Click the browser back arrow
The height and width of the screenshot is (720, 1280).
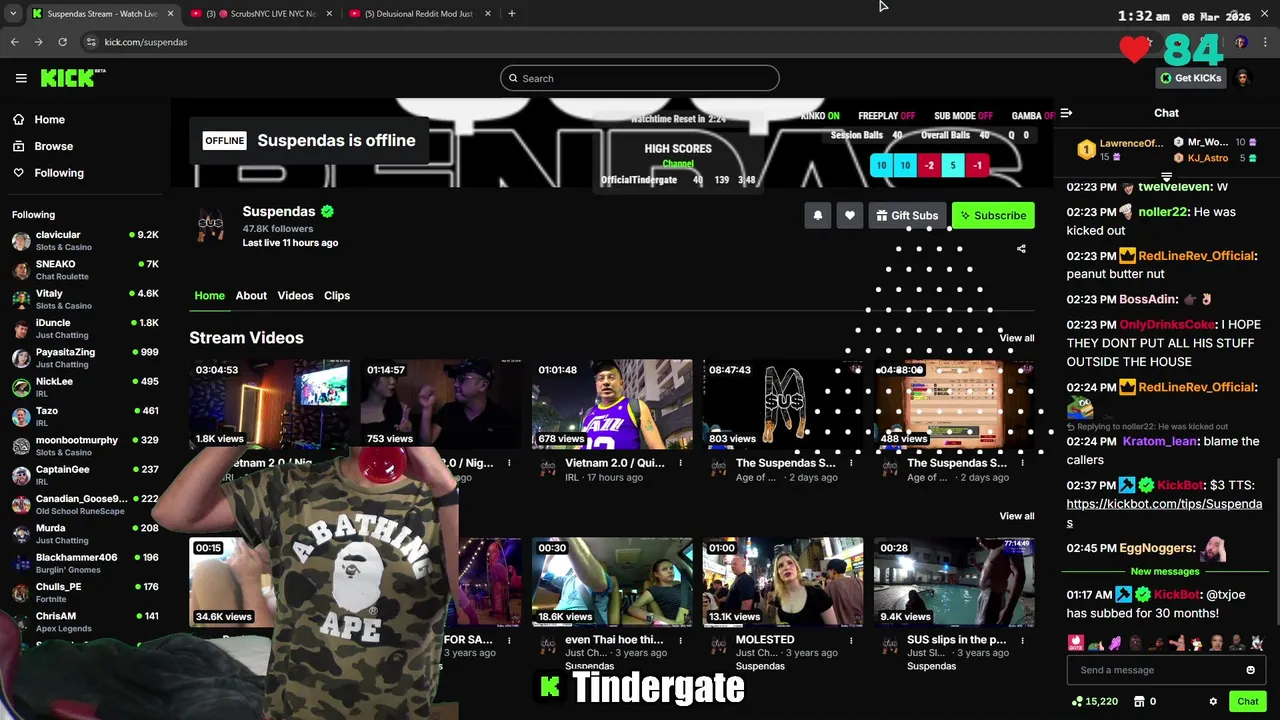(x=14, y=42)
